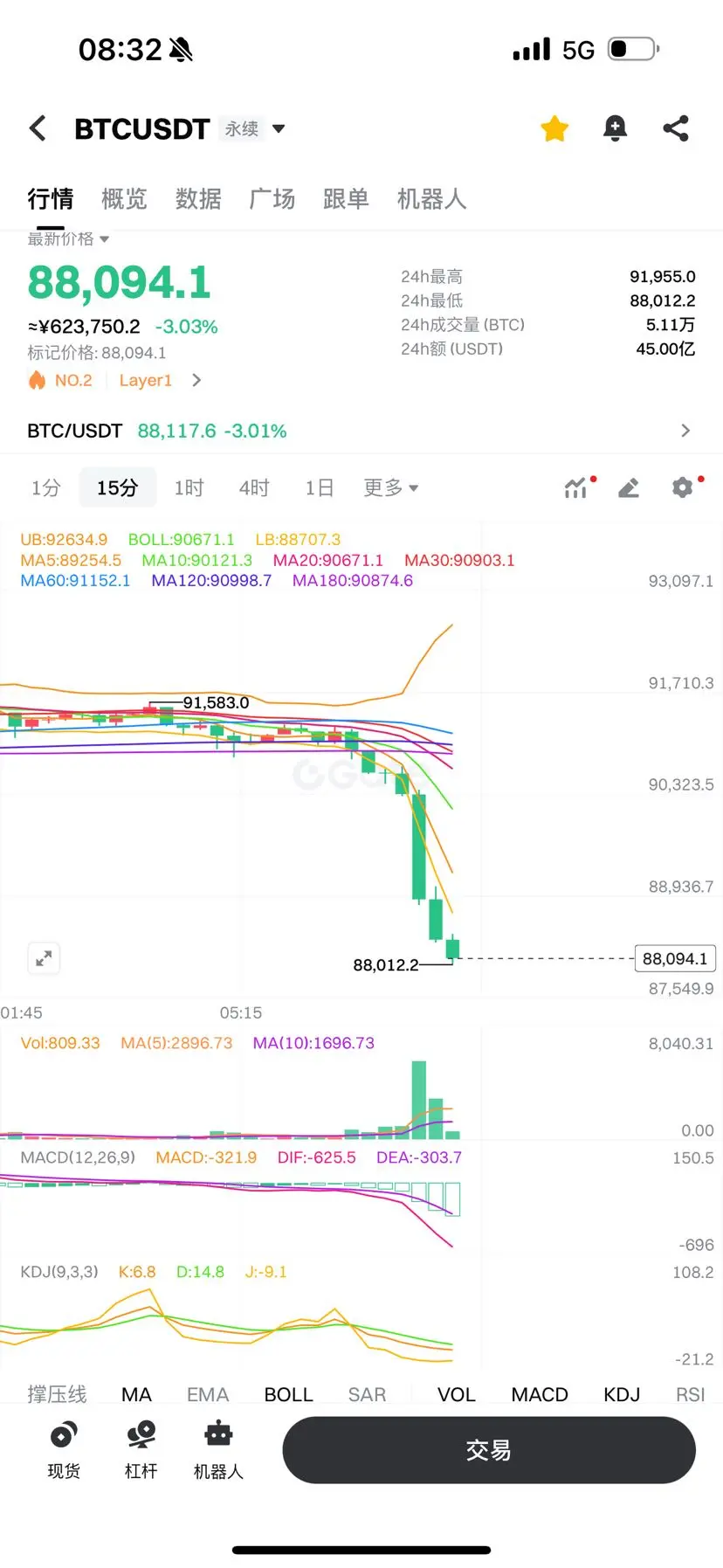The width and height of the screenshot is (723, 1568).
Task: Open chart indicators icon
Action: click(577, 487)
